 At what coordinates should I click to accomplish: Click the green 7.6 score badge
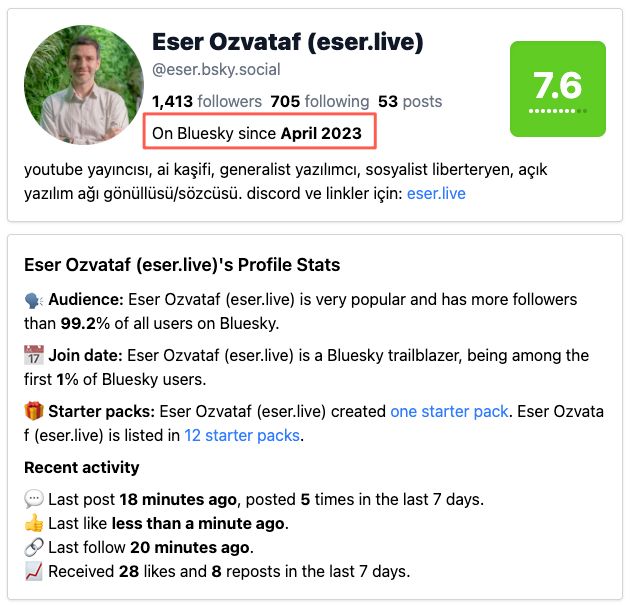point(558,89)
